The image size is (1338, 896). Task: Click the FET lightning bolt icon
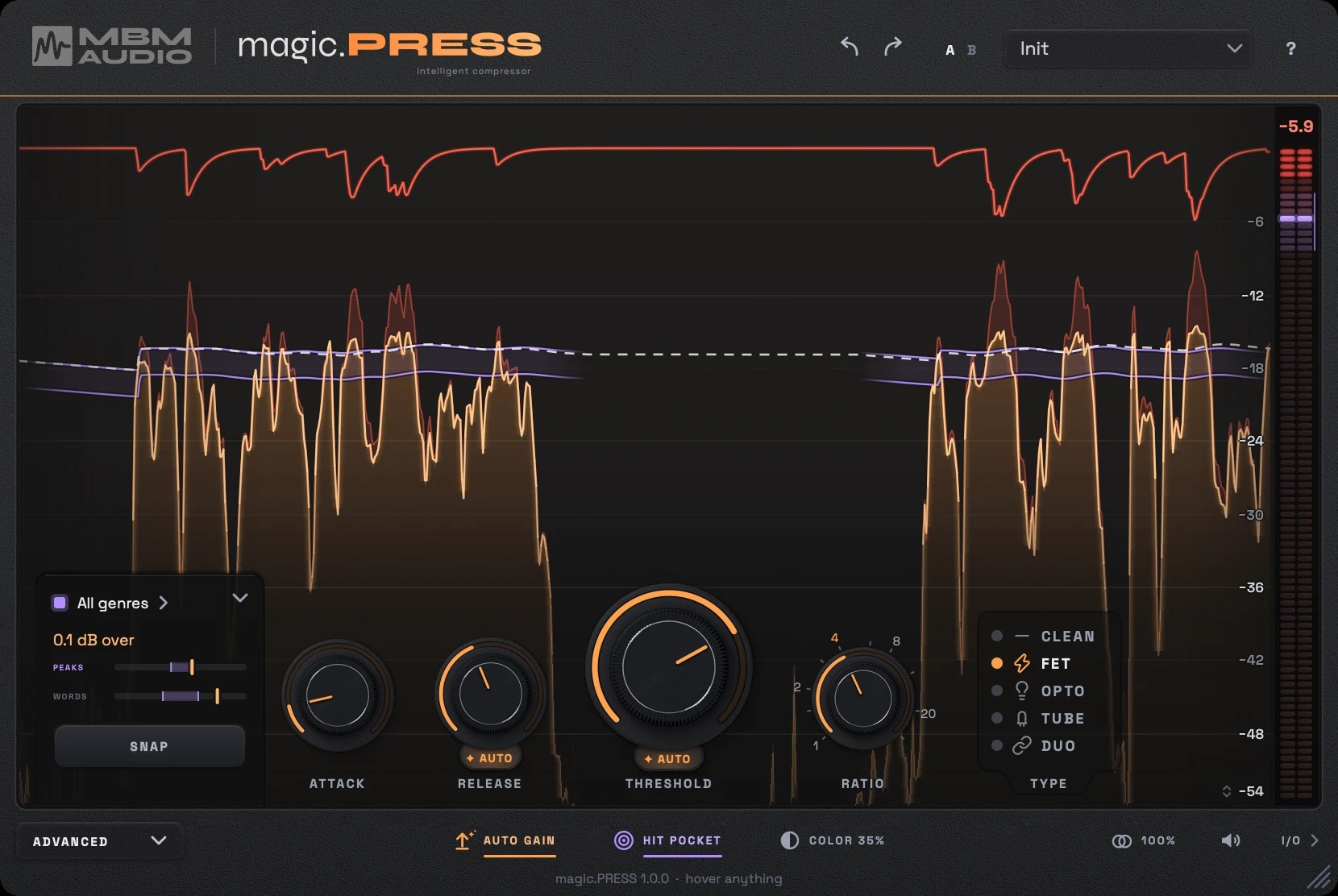point(1022,663)
